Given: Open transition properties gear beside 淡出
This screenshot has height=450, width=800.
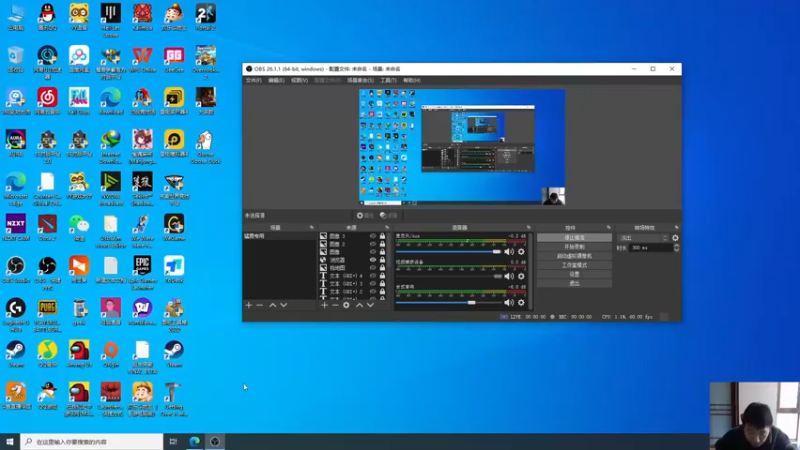Looking at the screenshot, I should coord(676,238).
